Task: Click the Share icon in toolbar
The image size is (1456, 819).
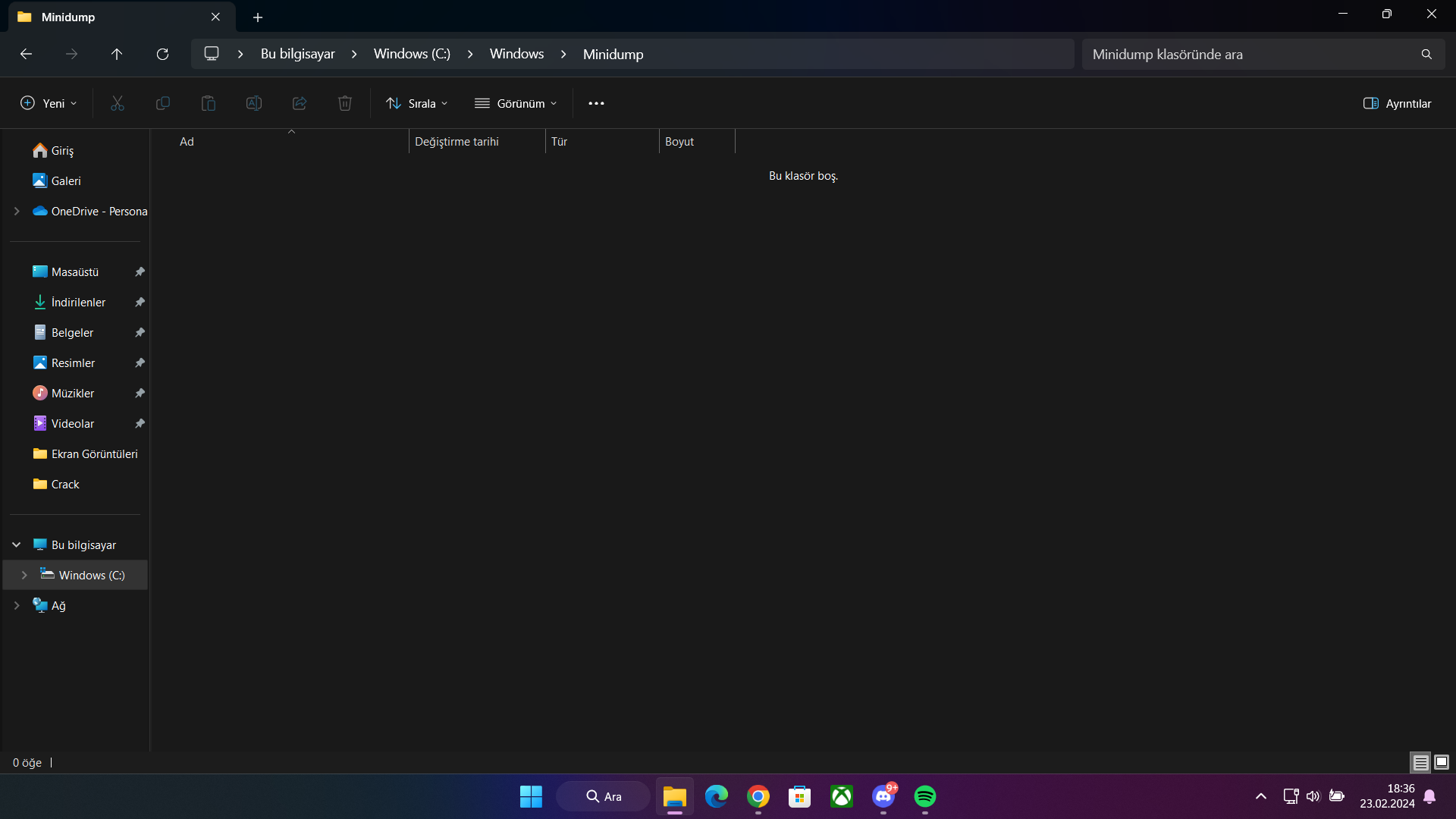Action: click(x=300, y=103)
